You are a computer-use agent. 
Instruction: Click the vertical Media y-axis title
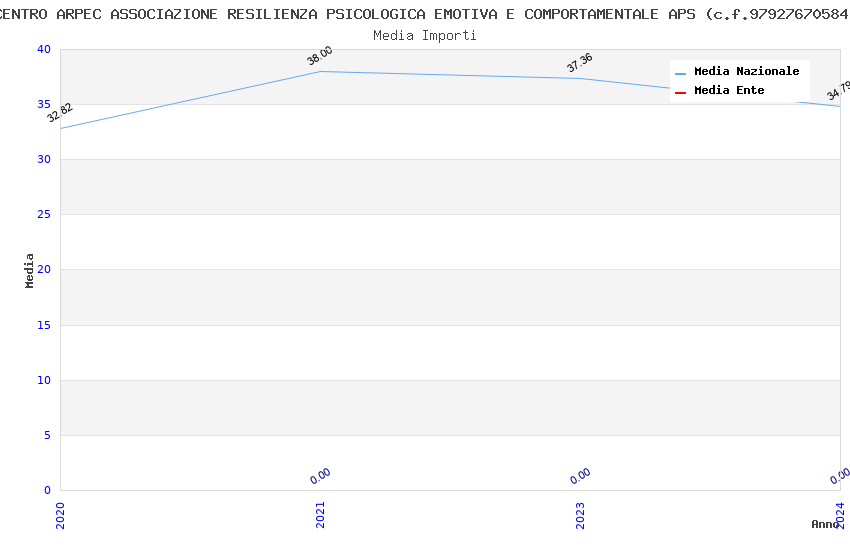[30, 270]
